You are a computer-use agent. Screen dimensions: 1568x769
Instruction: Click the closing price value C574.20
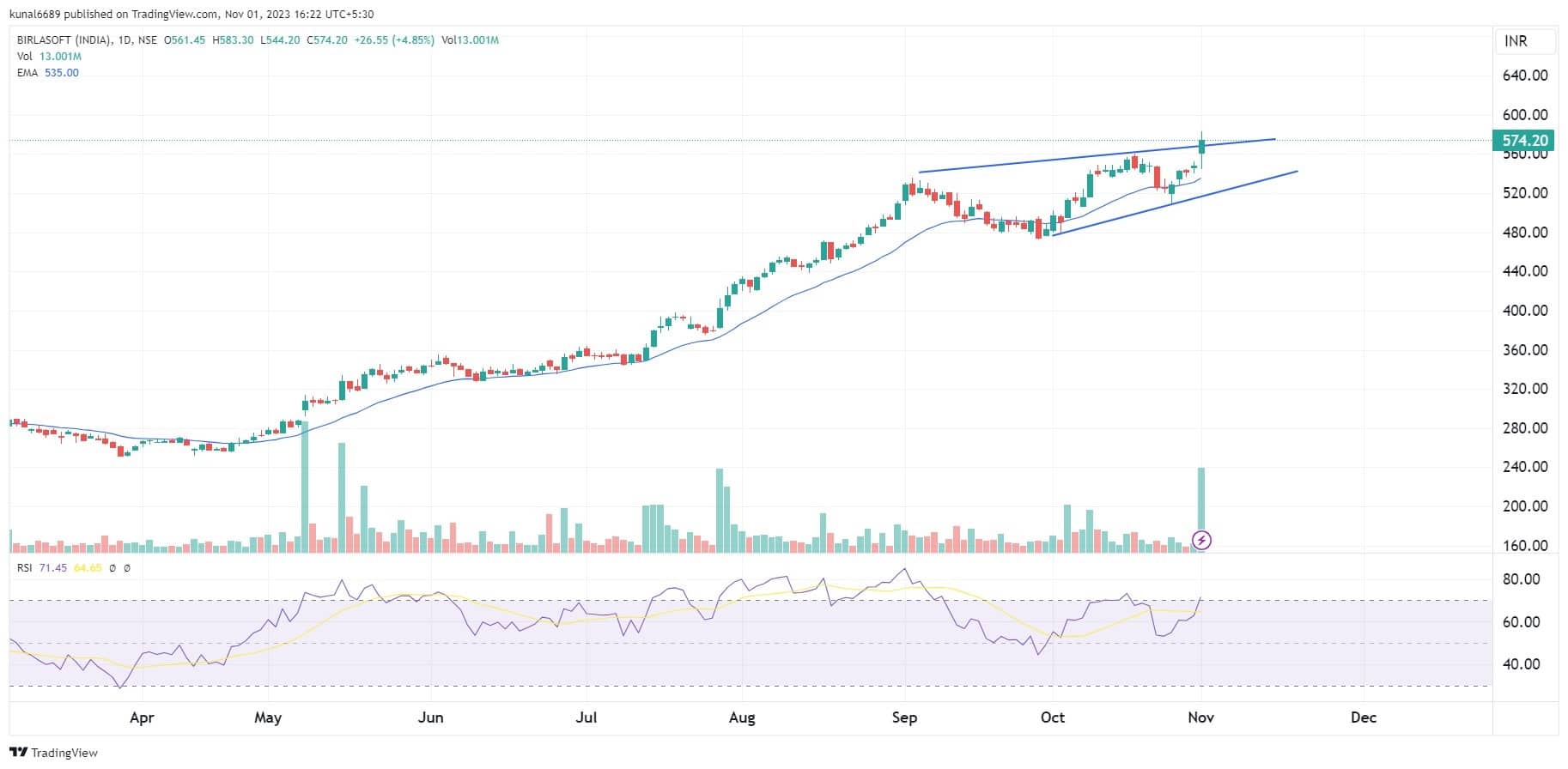[x=327, y=40]
